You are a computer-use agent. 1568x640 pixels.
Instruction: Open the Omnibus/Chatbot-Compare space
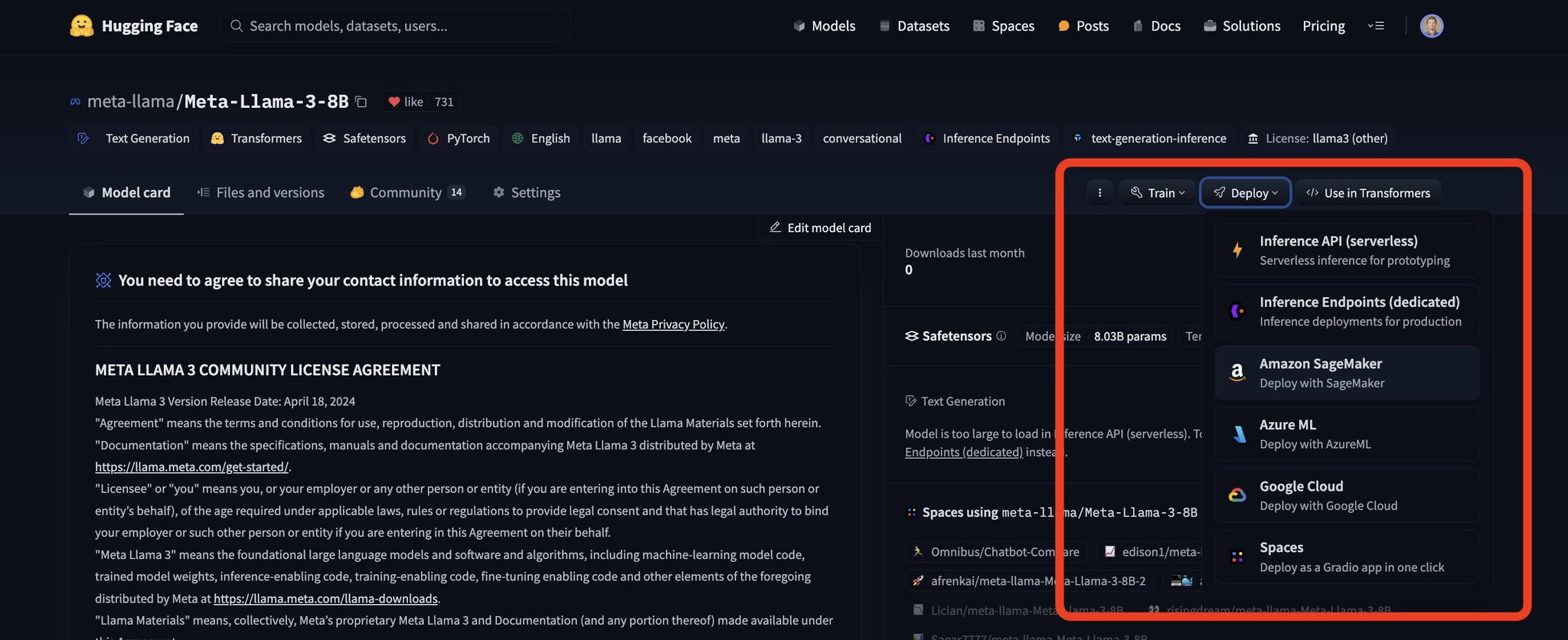(996, 552)
